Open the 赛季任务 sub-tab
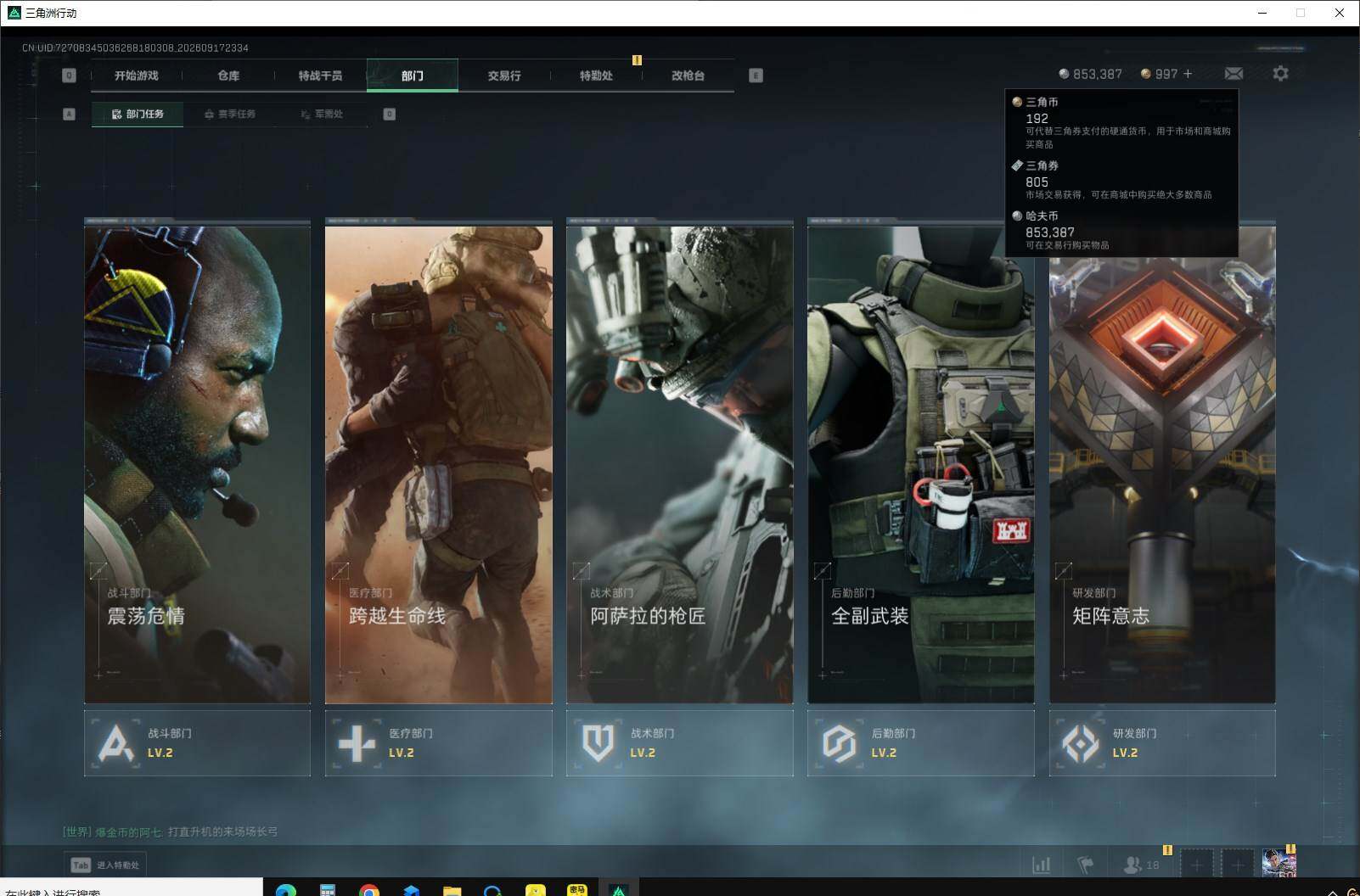 [x=229, y=114]
